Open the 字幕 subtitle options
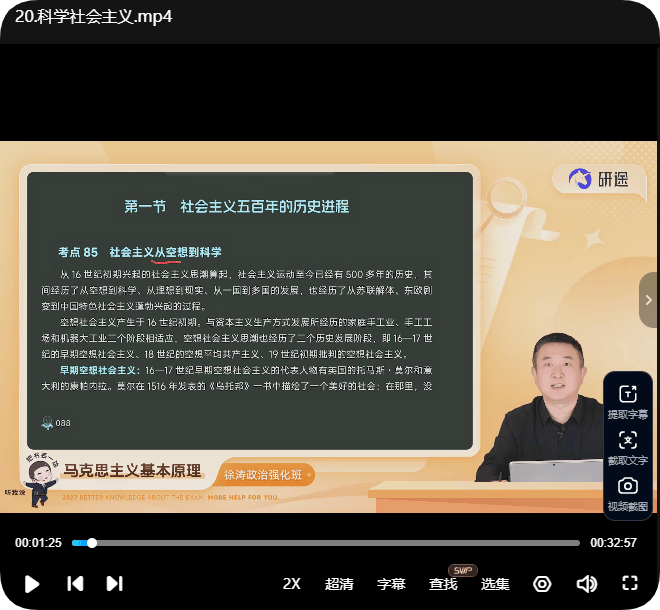Screen dimensions: 660x610 click(x=391, y=584)
